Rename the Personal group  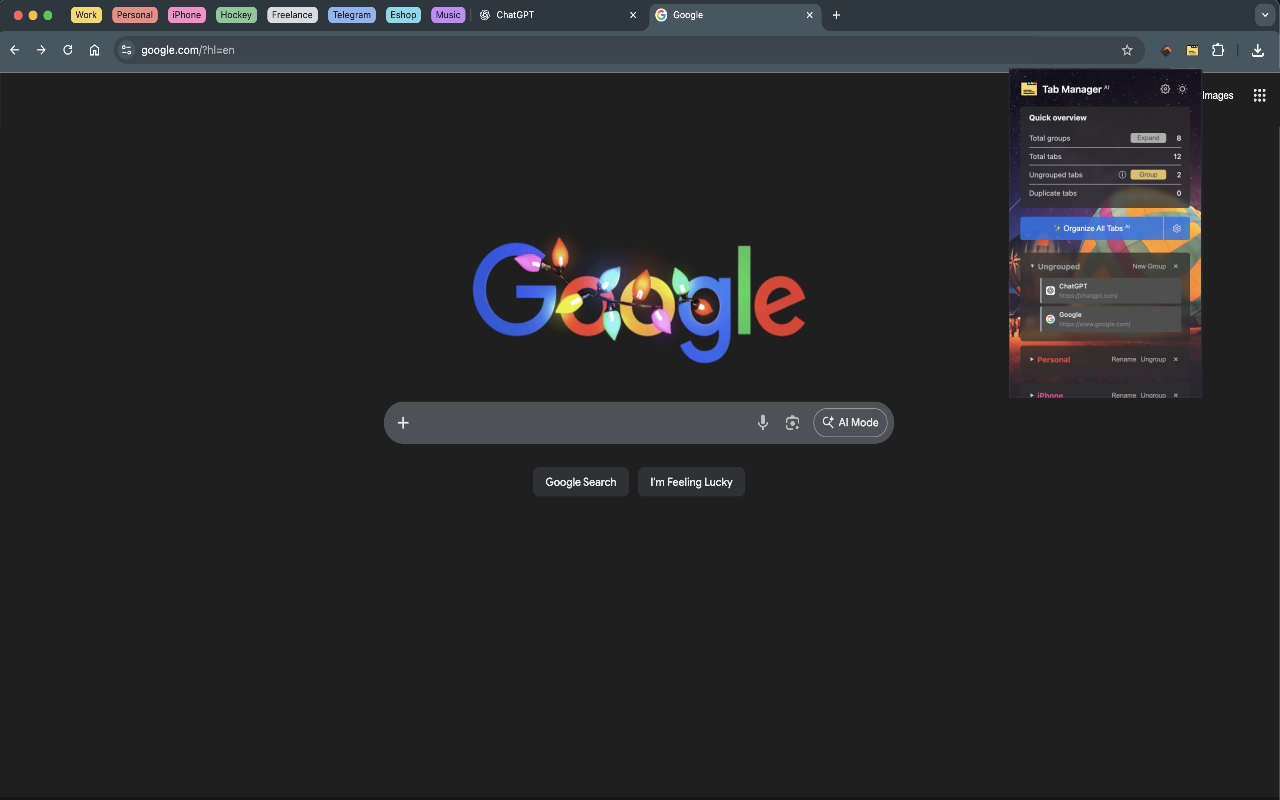coord(1124,359)
